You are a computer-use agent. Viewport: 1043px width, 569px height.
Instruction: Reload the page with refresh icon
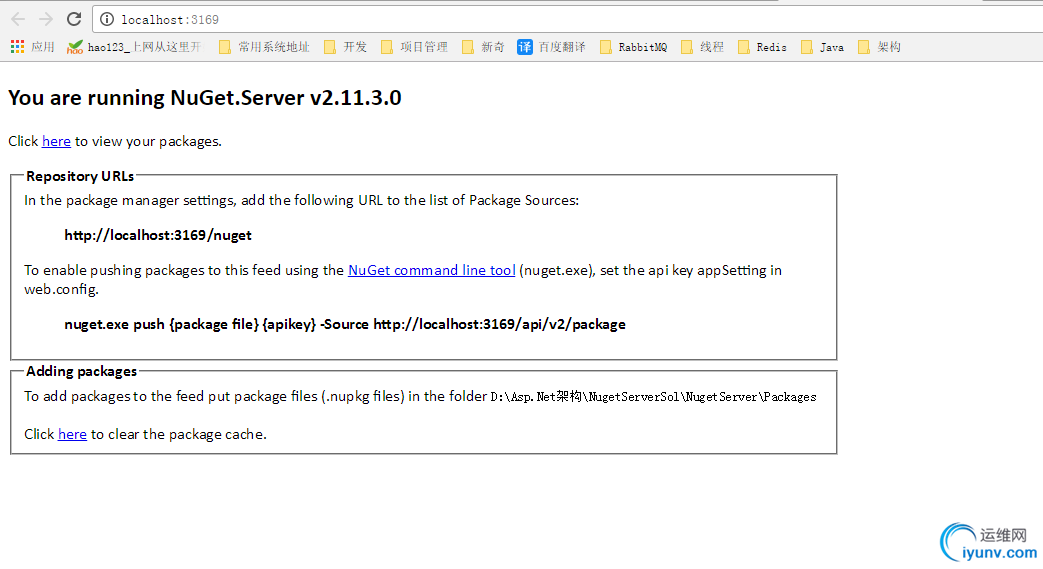point(74,19)
